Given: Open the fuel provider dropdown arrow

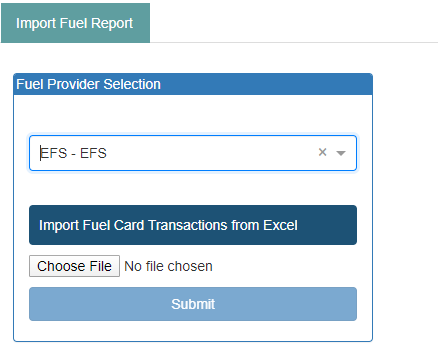Looking at the screenshot, I should point(341,153).
